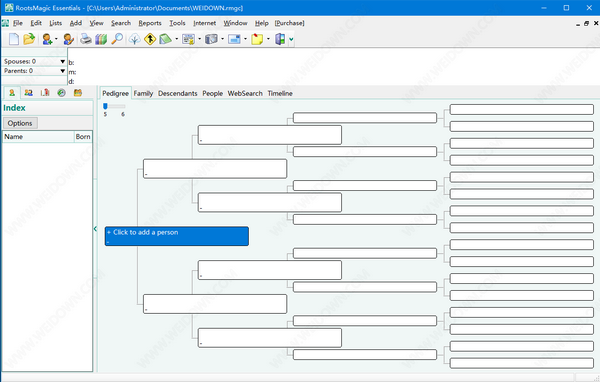Screen dimensions: 600x382
Task: Open the Edit menu
Action: click(36, 23)
